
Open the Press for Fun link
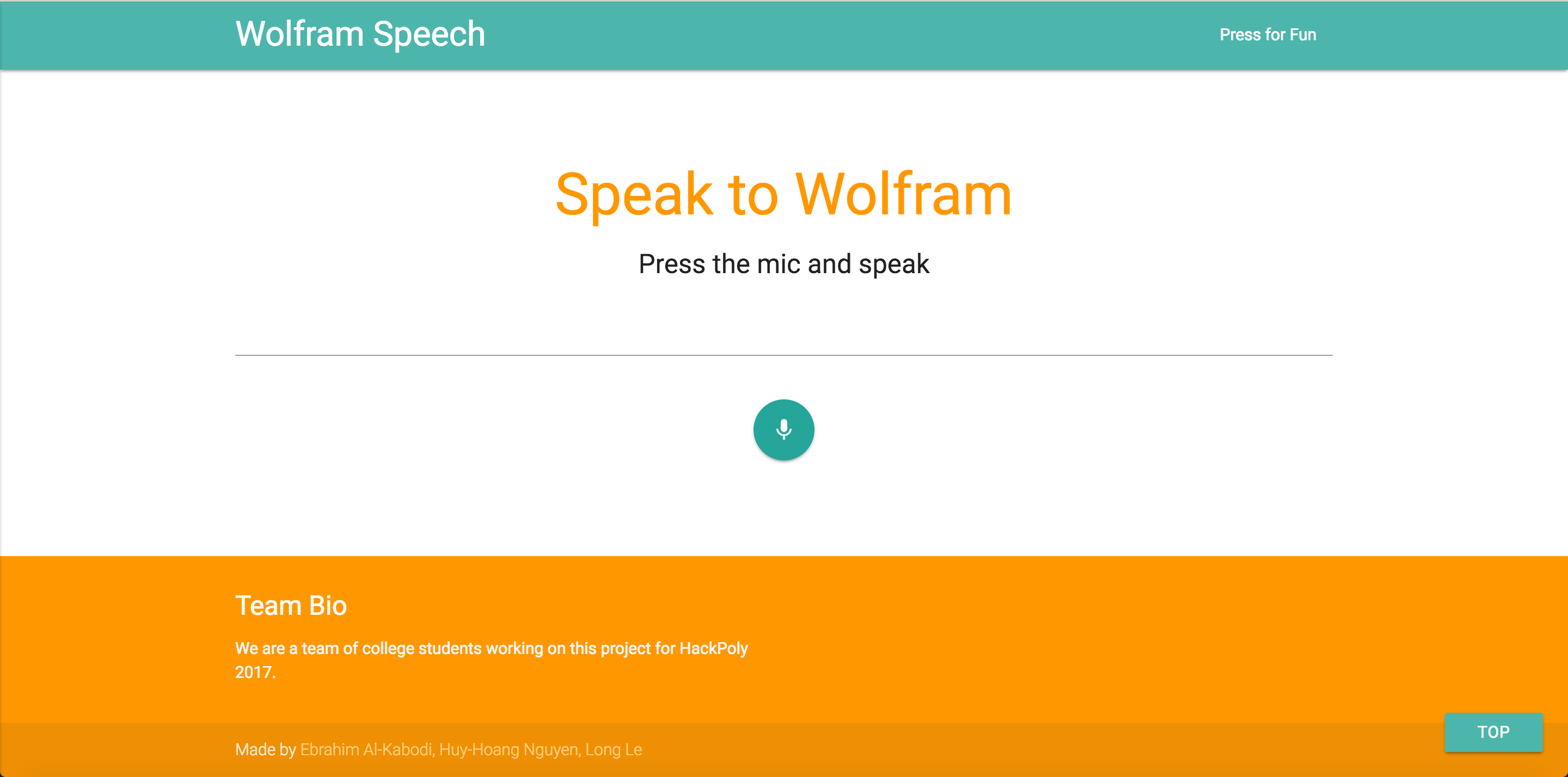[x=1267, y=35]
